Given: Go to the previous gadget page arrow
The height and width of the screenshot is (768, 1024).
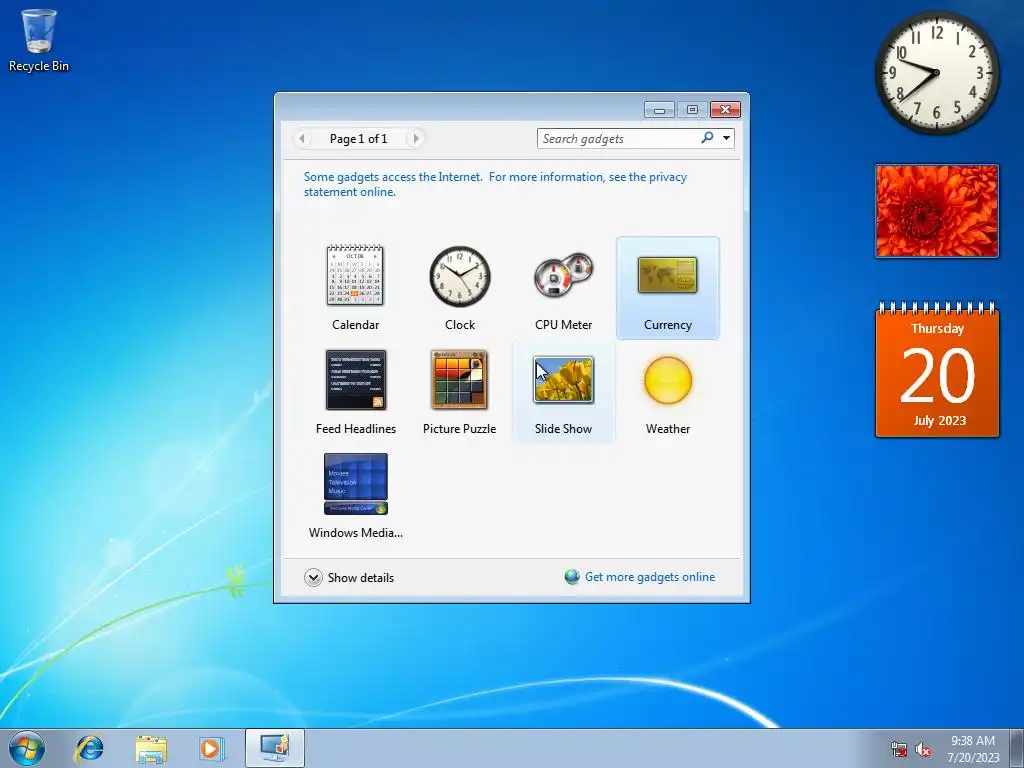Looking at the screenshot, I should click(x=302, y=138).
